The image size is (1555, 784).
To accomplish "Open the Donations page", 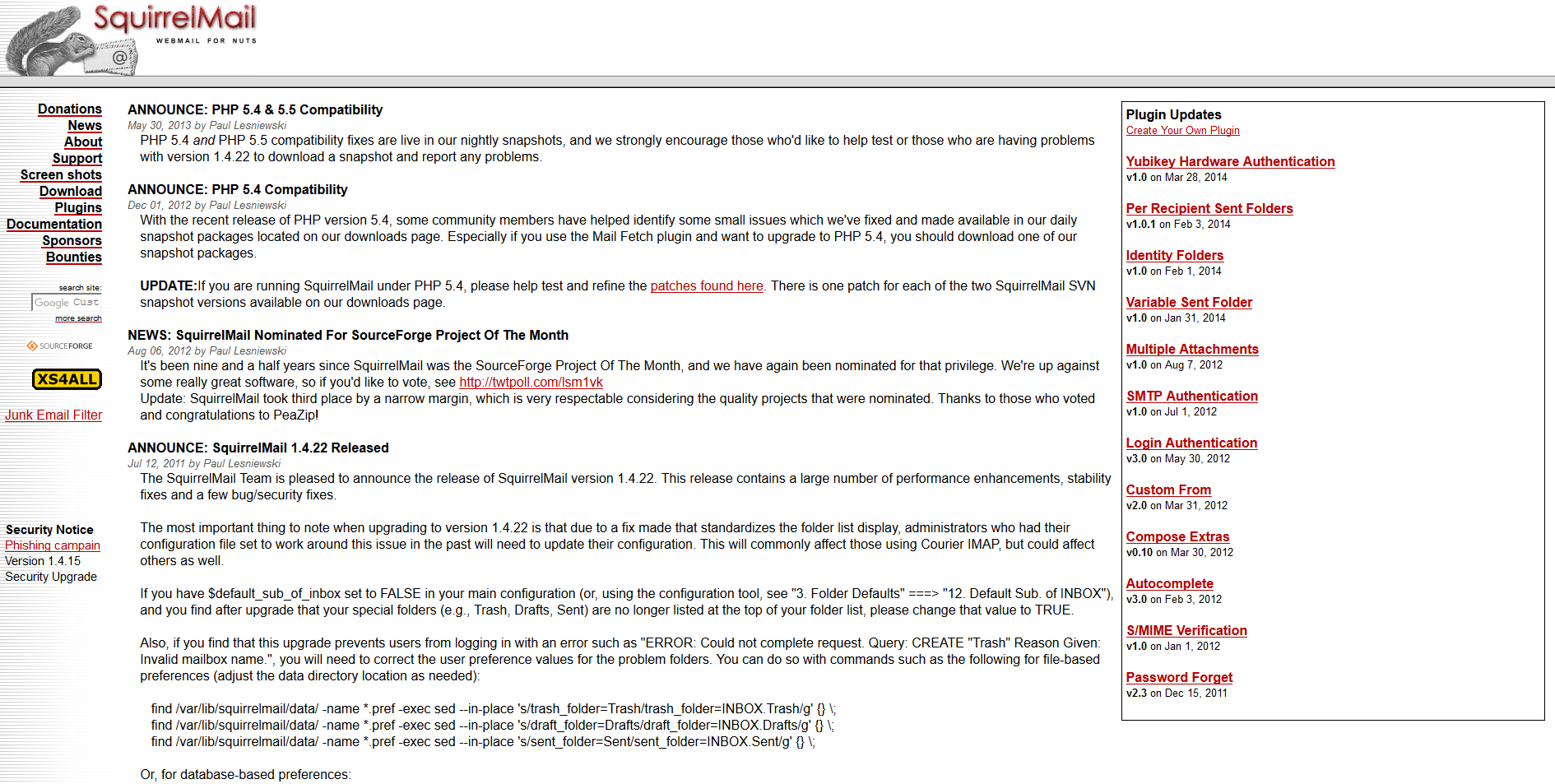I will (70, 109).
